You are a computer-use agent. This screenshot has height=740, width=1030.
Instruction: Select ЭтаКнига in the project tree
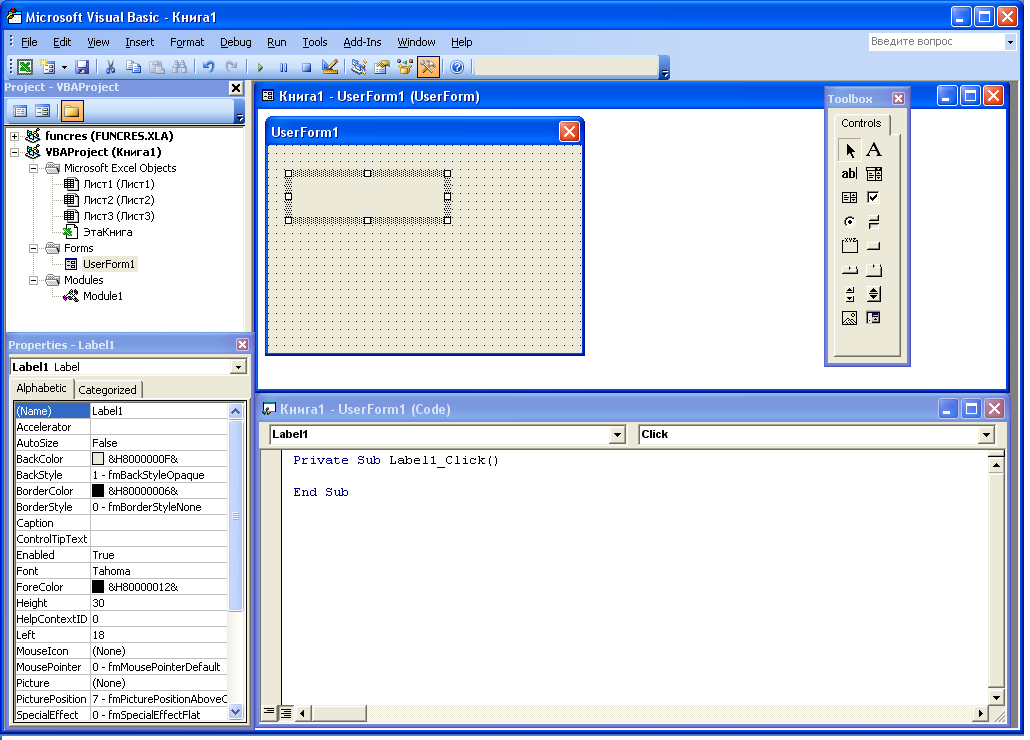(x=107, y=232)
